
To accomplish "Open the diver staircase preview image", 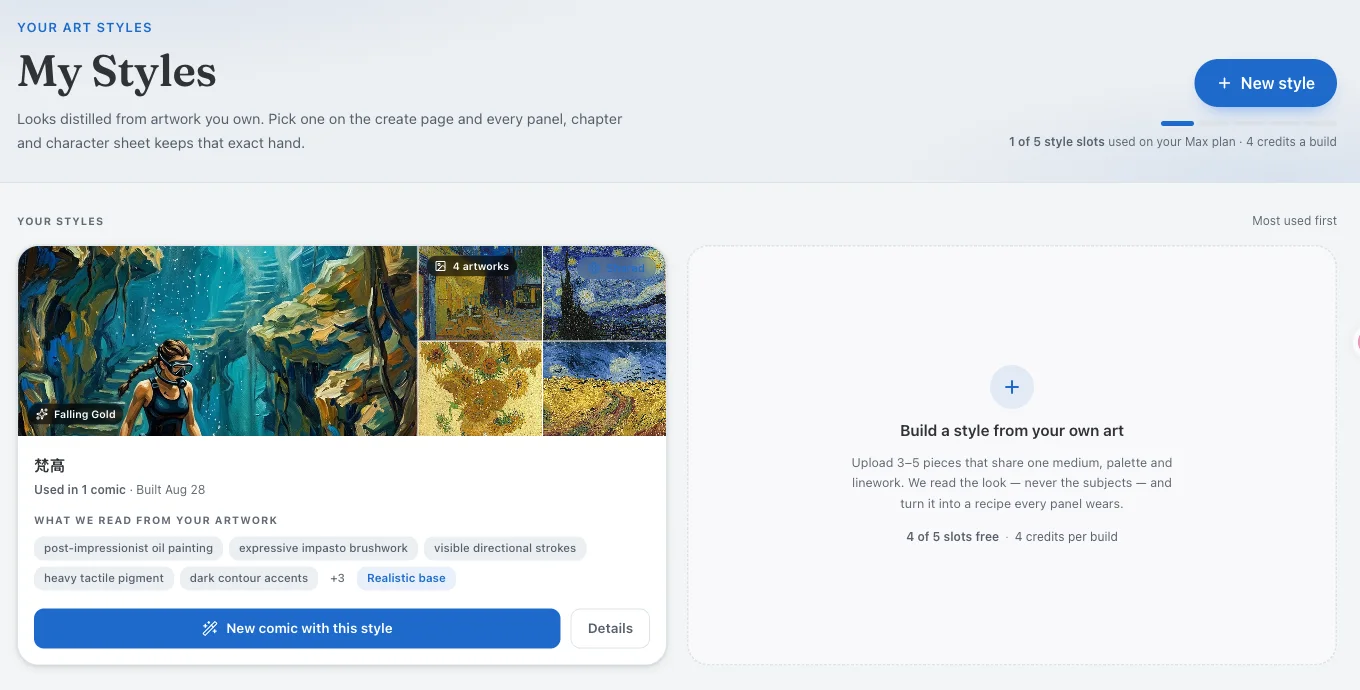I will click(x=218, y=341).
